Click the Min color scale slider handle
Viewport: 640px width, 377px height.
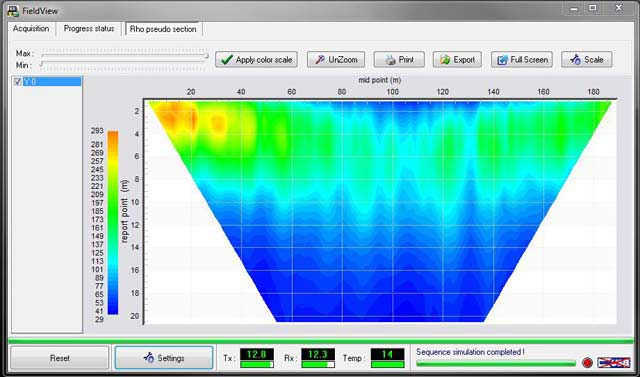click(x=41, y=64)
